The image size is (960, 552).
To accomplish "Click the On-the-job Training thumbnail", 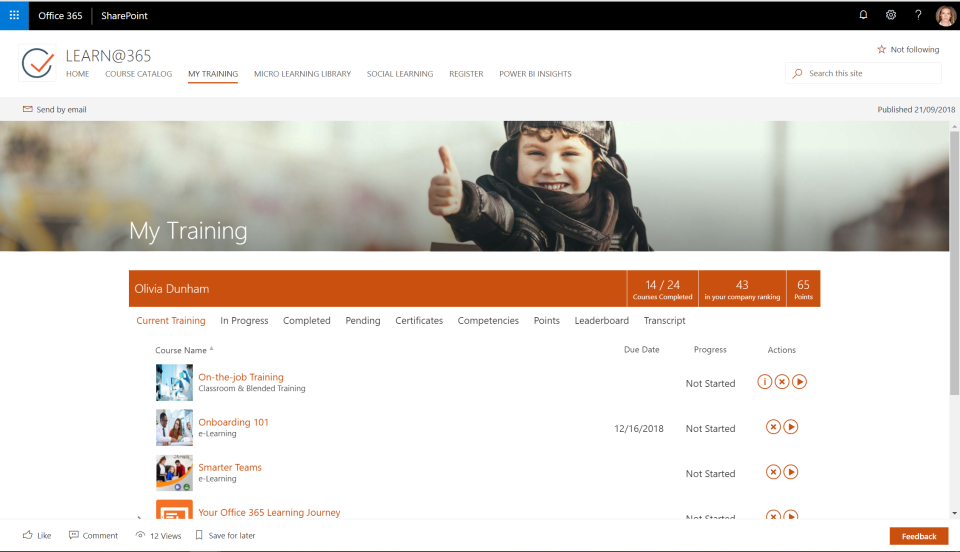I will 174,382.
